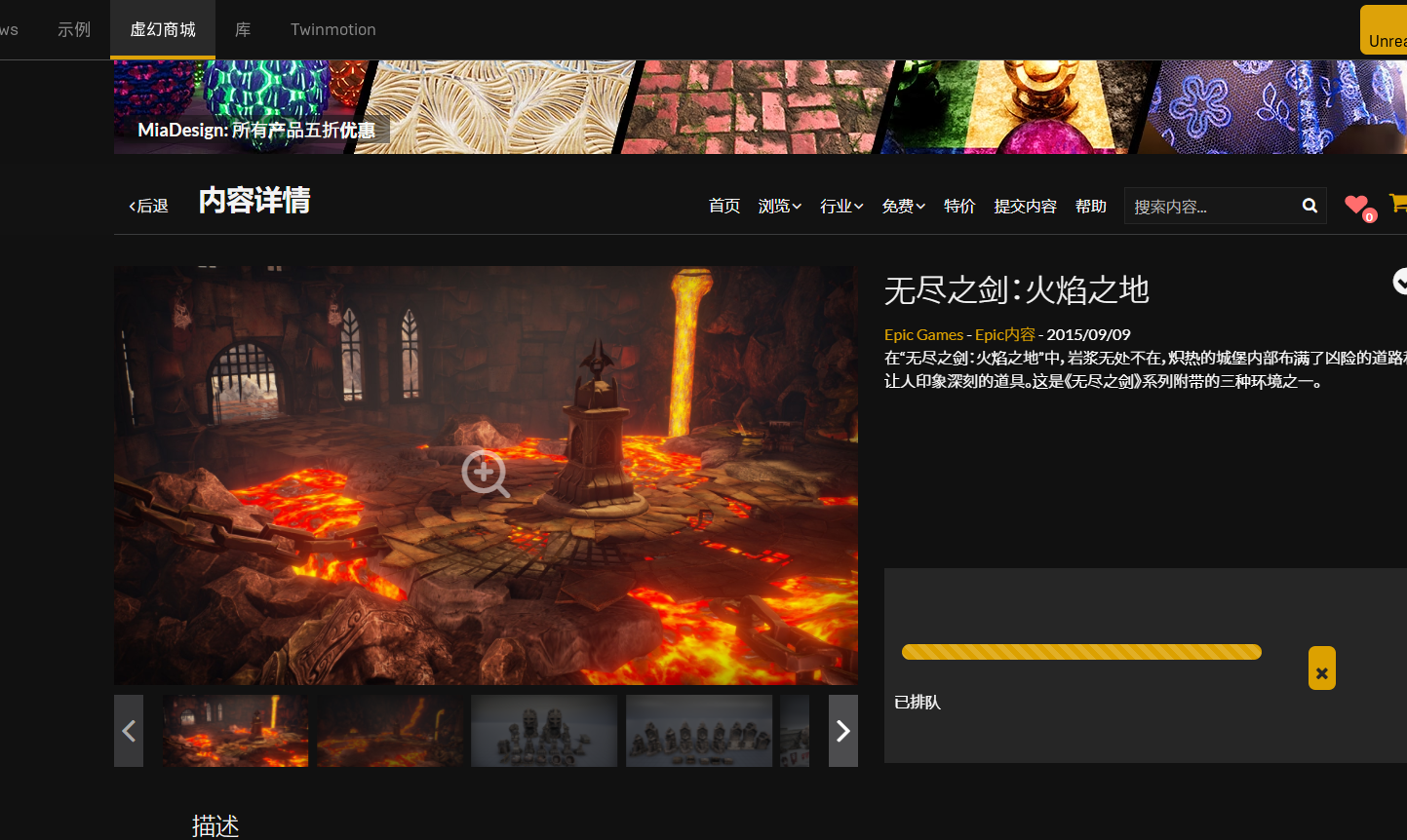The height and width of the screenshot is (840, 1407).
Task: Expand the 行业 dropdown menu
Action: [x=841, y=206]
